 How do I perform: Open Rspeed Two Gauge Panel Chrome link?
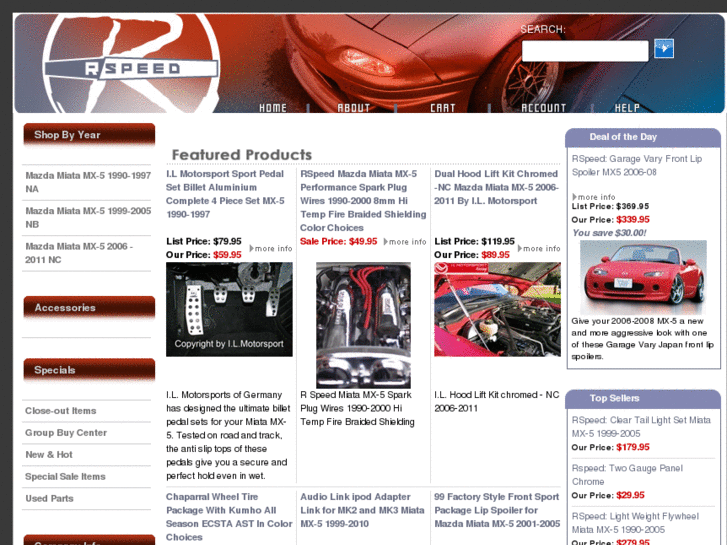click(627, 475)
